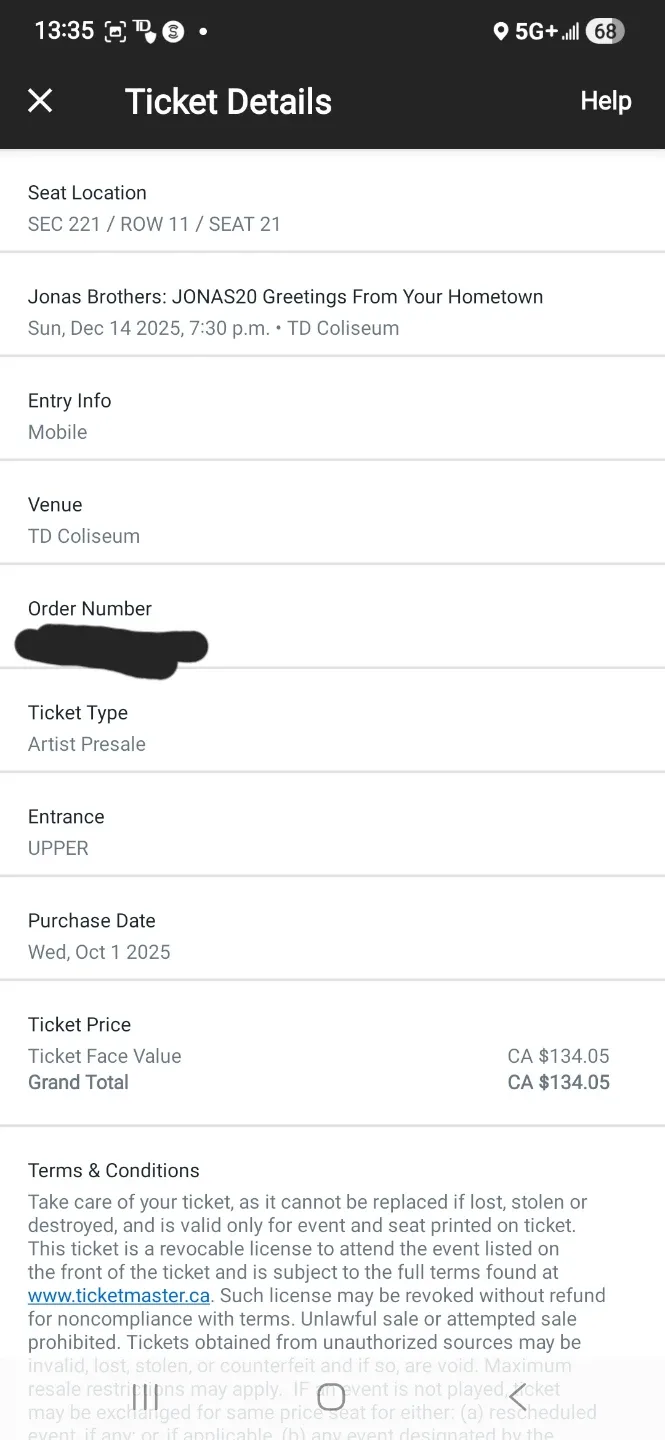Viewport: 665px width, 1440px height.
Task: Open the Help page
Action: click(605, 100)
